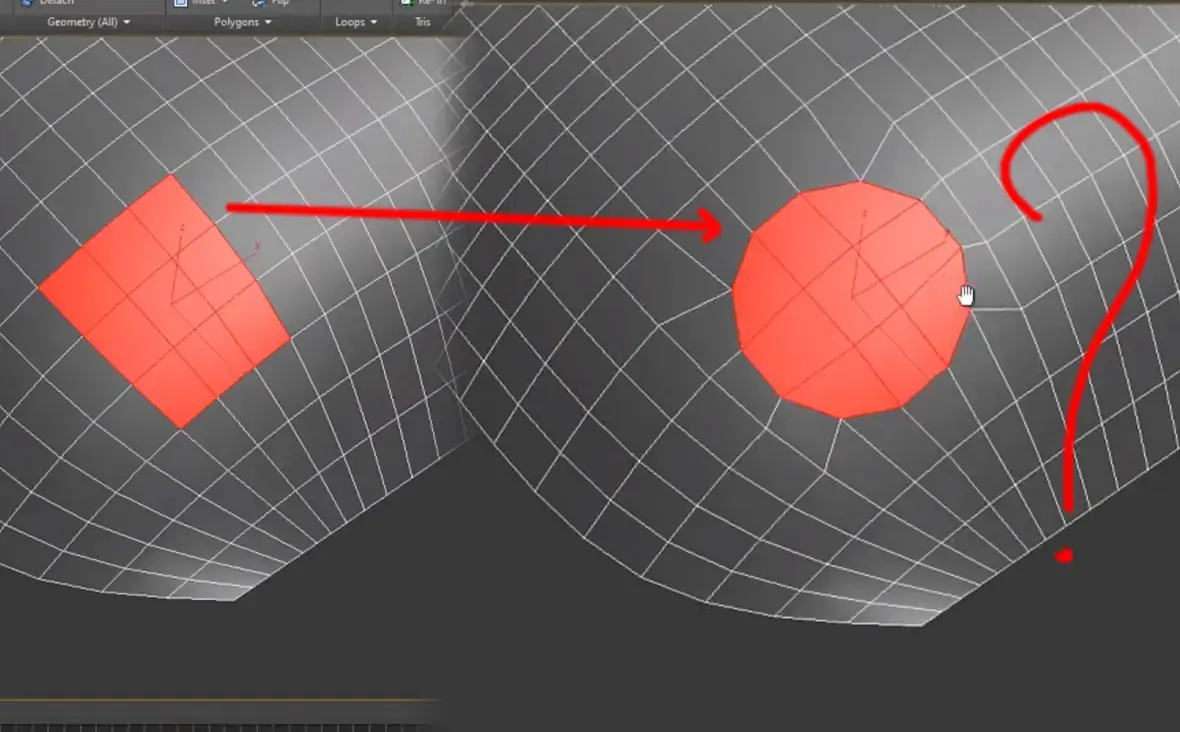1180x732 pixels.
Task: Expand the Polygons ribbon panel
Action: pos(242,22)
